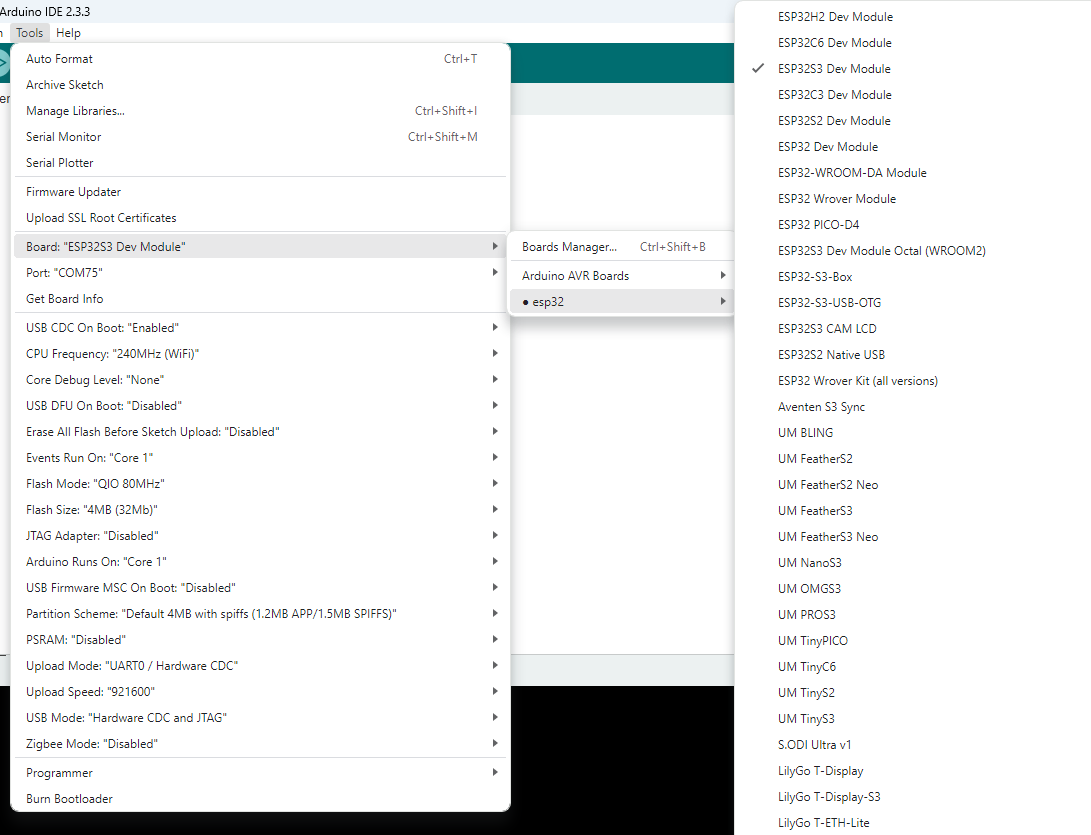Screen dimensions: 1091x835
Task: Select the checked ESP32S3 Dev Module board
Action: [834, 69]
